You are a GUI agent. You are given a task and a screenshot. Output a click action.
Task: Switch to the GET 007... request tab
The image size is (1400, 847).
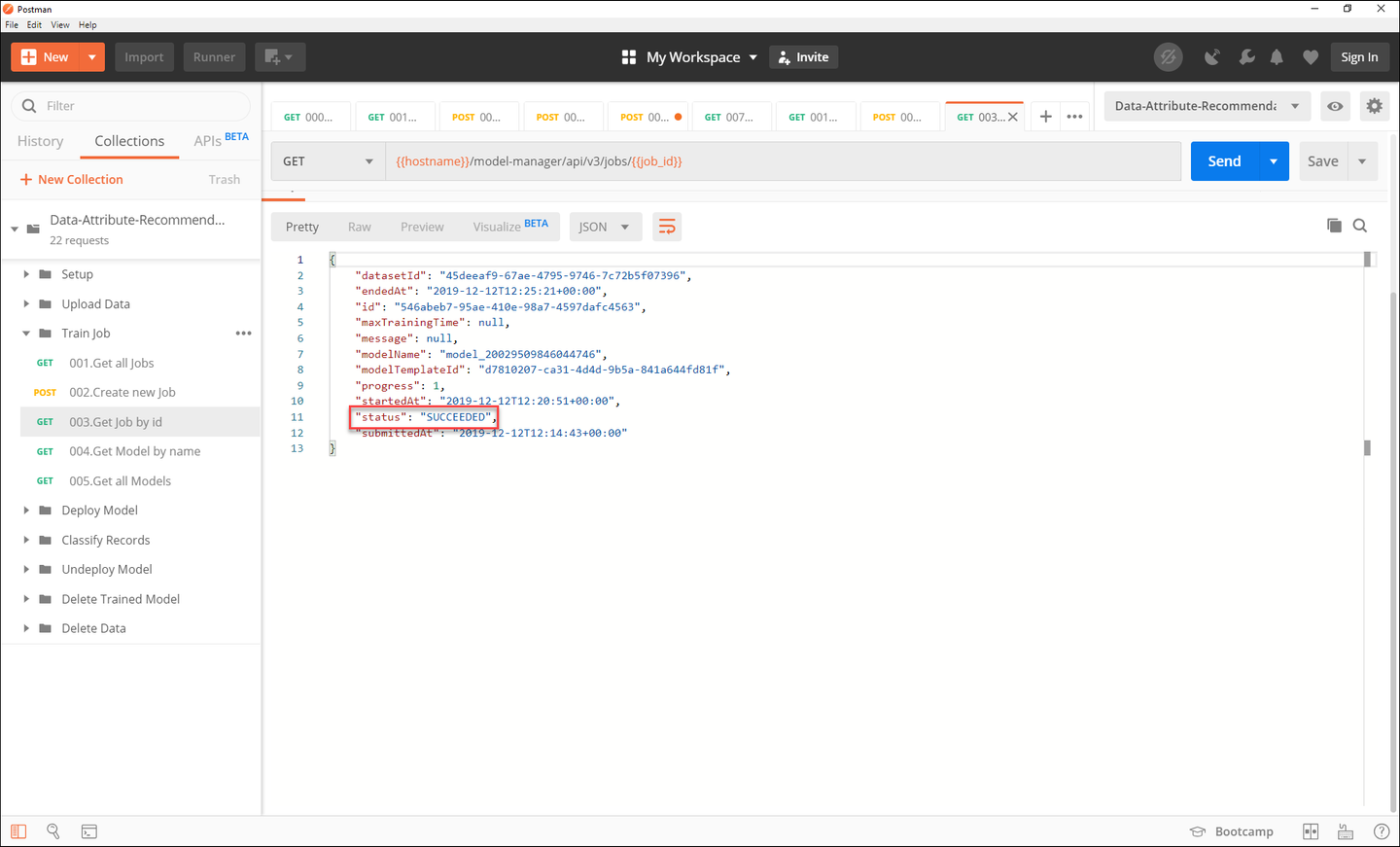coord(733,117)
